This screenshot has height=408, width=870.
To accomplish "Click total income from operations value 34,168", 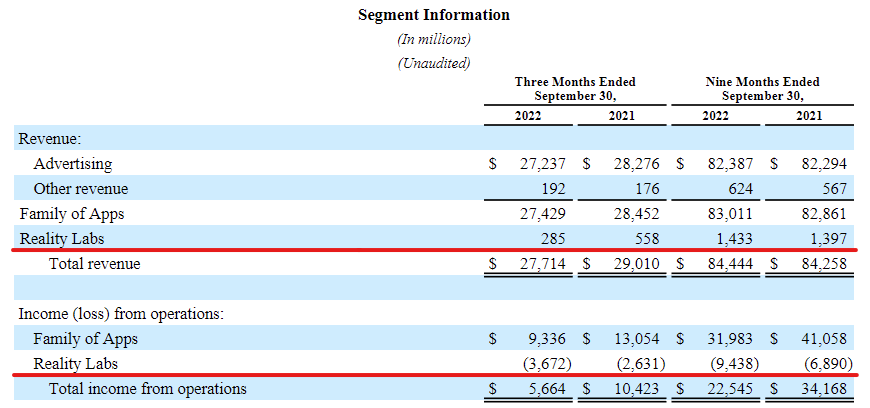I will pyautogui.click(x=824, y=389).
